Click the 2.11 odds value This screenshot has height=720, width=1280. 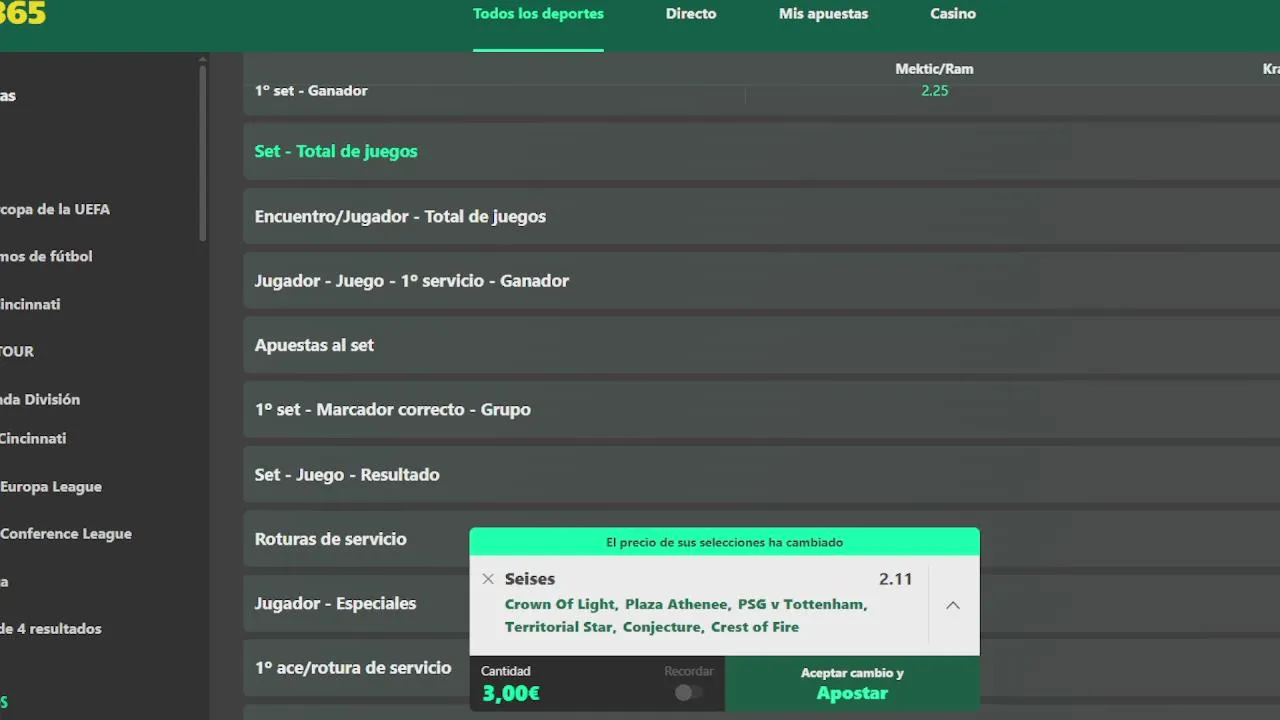click(895, 579)
